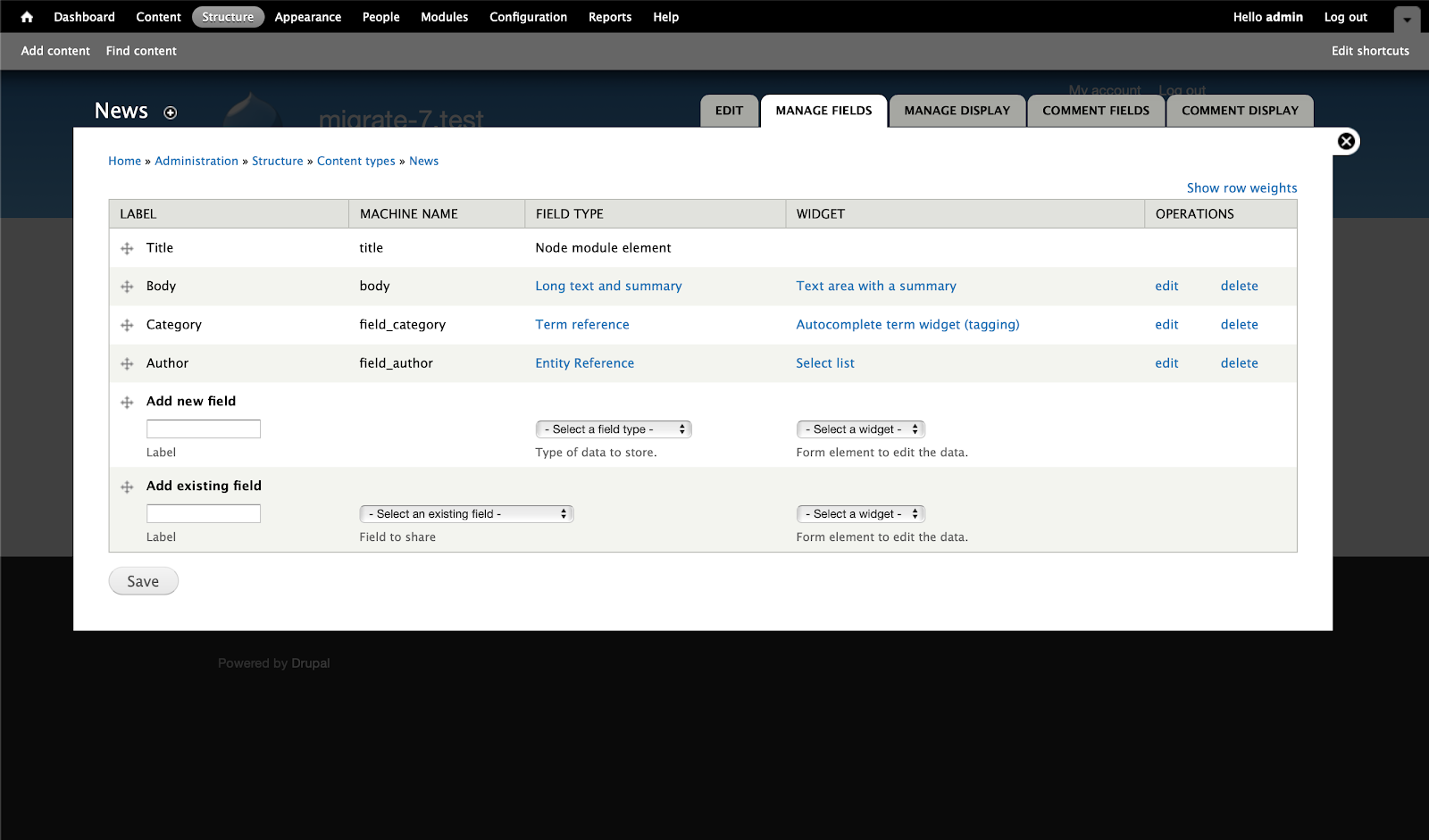1429x840 pixels.
Task: Click the Label input under Add new field
Action: tap(203, 428)
